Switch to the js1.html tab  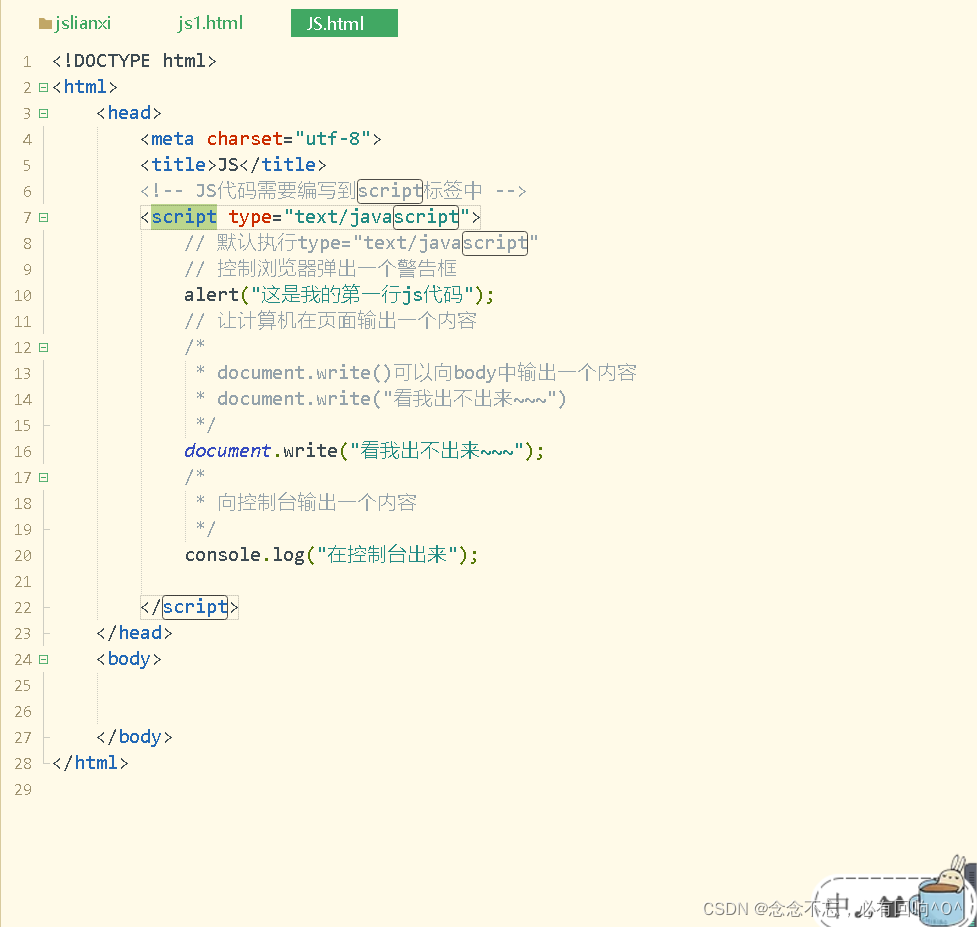click(x=209, y=22)
